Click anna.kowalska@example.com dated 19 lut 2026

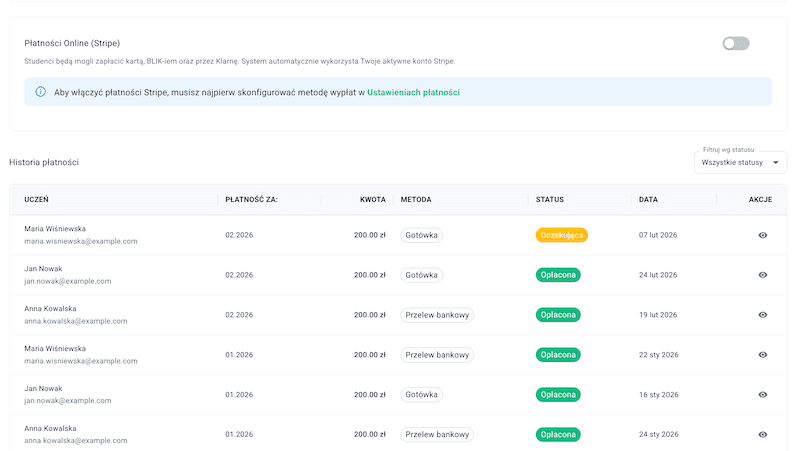point(76,321)
